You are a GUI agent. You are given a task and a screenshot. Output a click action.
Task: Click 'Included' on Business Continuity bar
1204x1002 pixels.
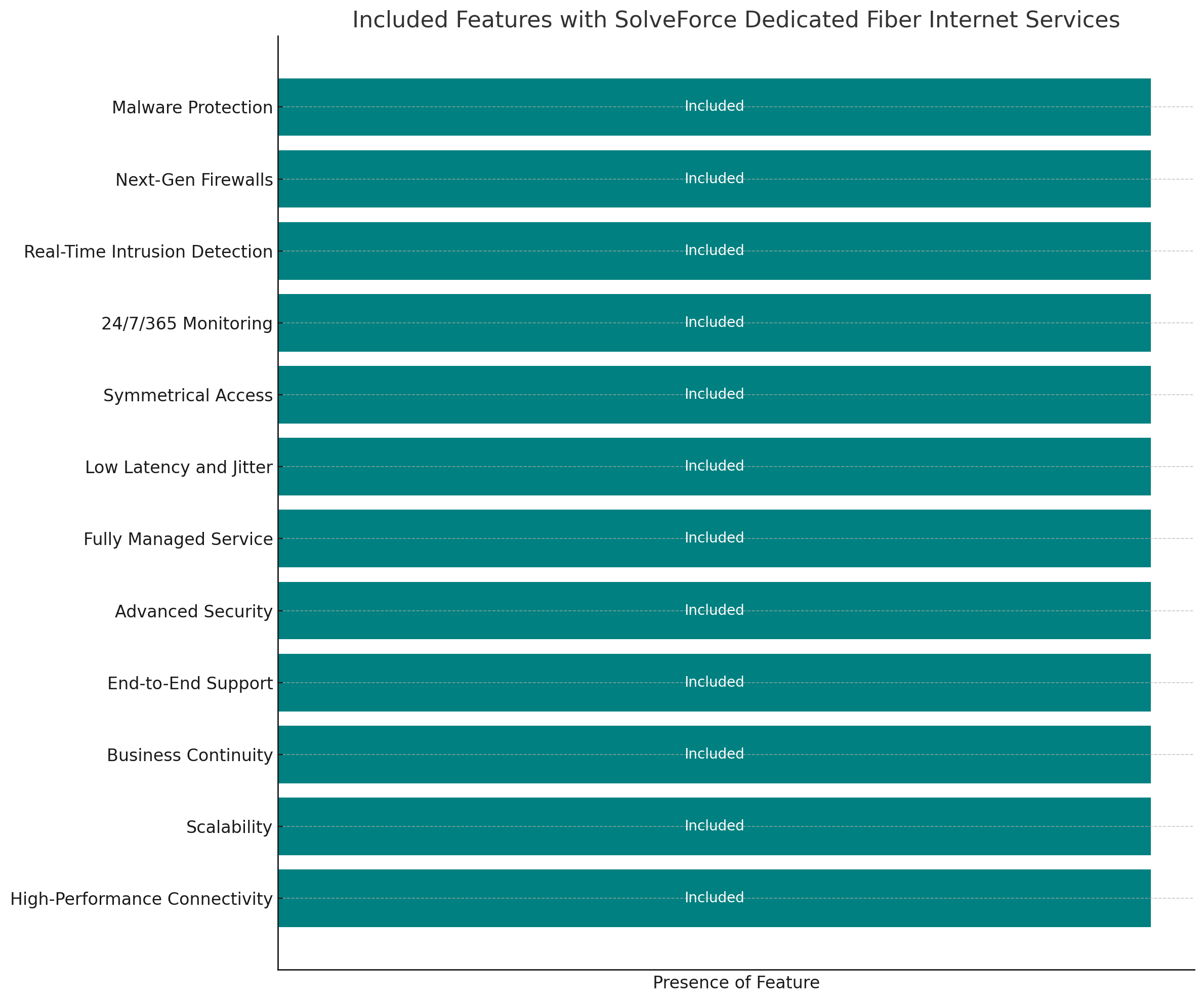point(715,754)
